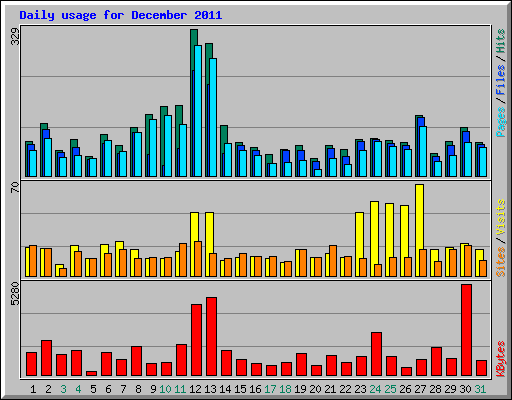The image size is (512, 400).
Task: Click the blue files bar for day 27
Action: coord(421,122)
